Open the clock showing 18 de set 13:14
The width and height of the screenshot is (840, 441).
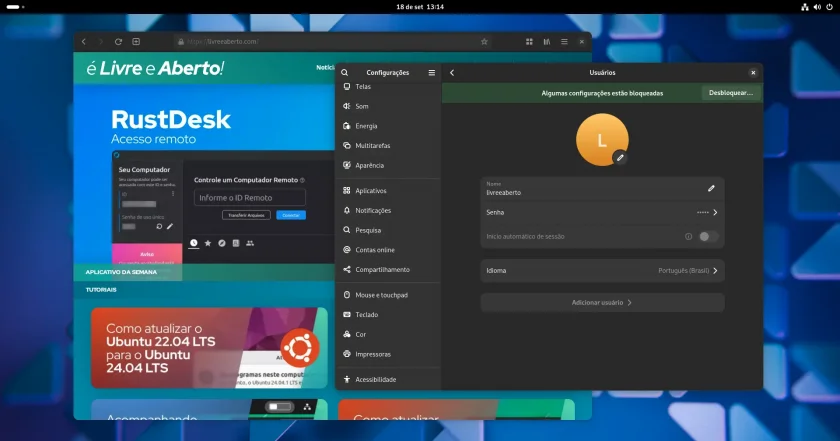[x=420, y=7]
